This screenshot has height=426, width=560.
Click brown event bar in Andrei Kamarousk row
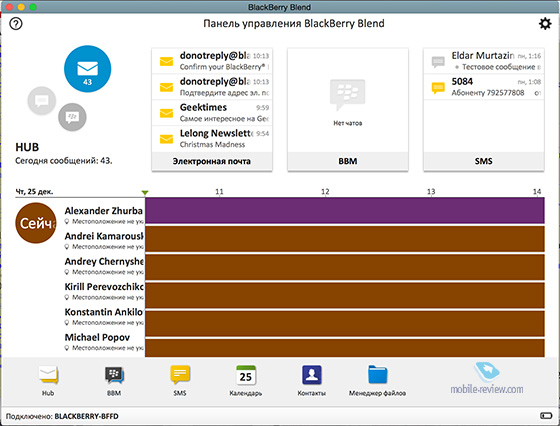point(345,239)
